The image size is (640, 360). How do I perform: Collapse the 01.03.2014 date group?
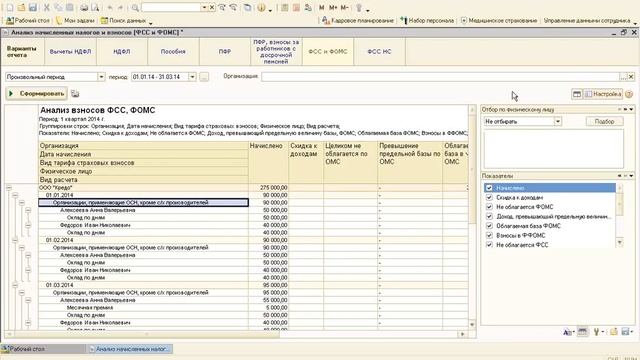pos(15,285)
